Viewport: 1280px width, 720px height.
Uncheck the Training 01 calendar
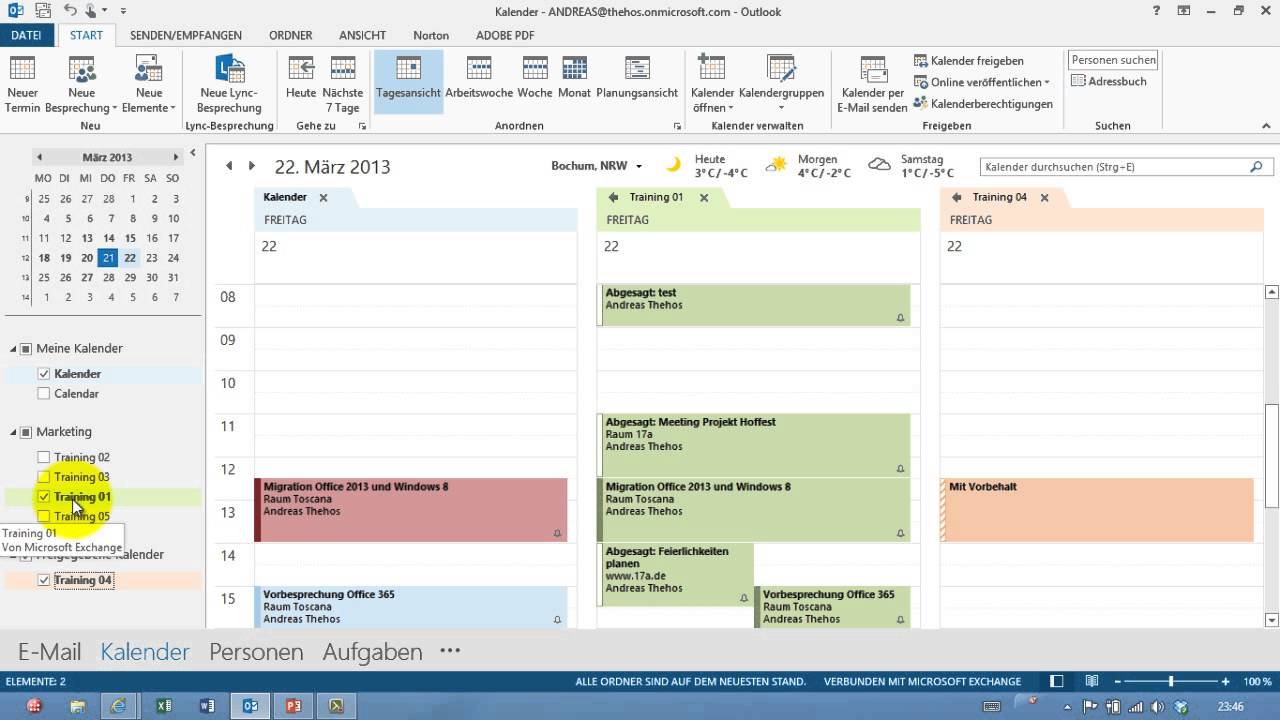pyautogui.click(x=43, y=496)
